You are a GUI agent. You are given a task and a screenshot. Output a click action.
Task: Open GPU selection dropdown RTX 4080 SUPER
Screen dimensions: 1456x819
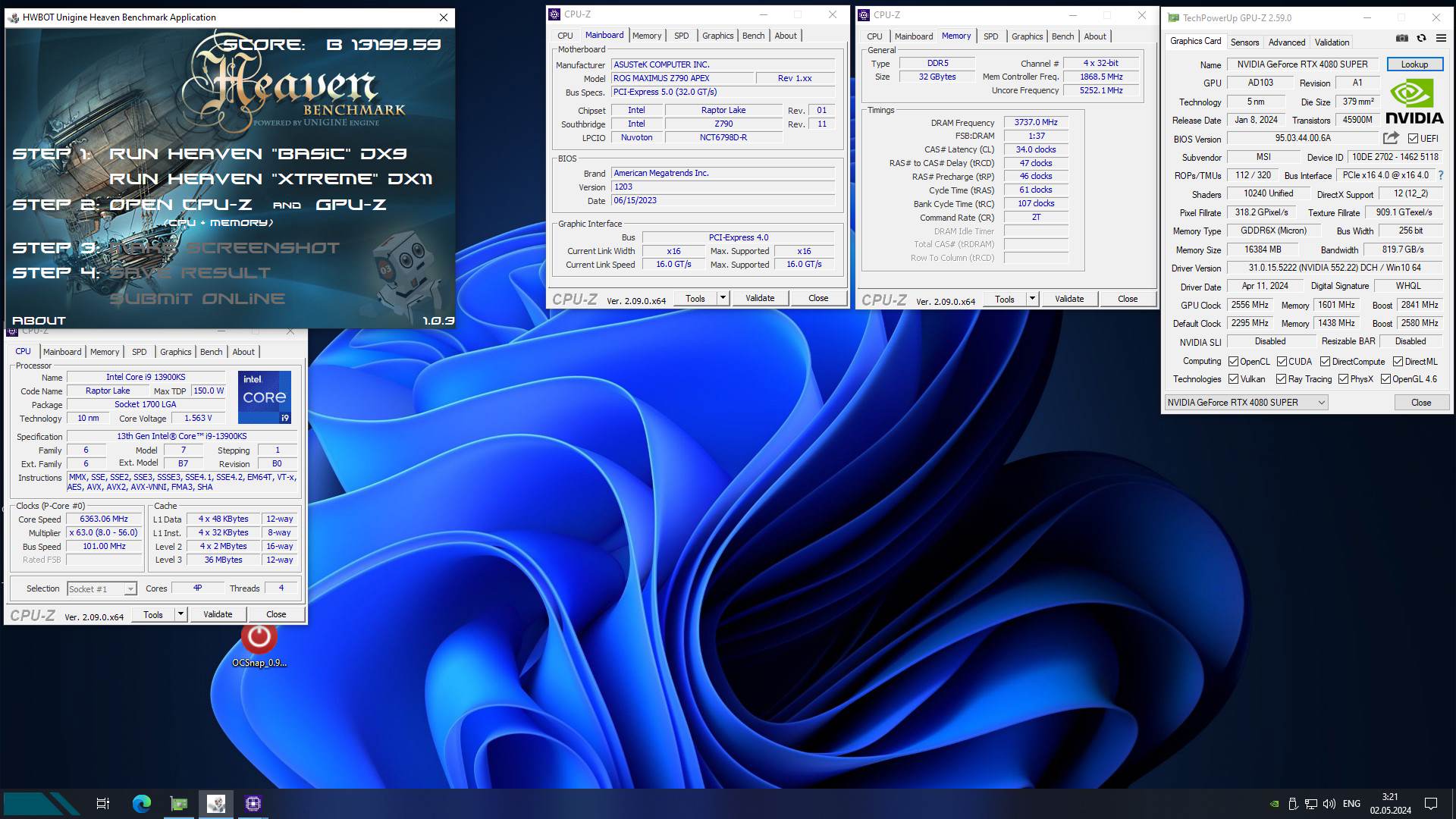[1247, 403]
